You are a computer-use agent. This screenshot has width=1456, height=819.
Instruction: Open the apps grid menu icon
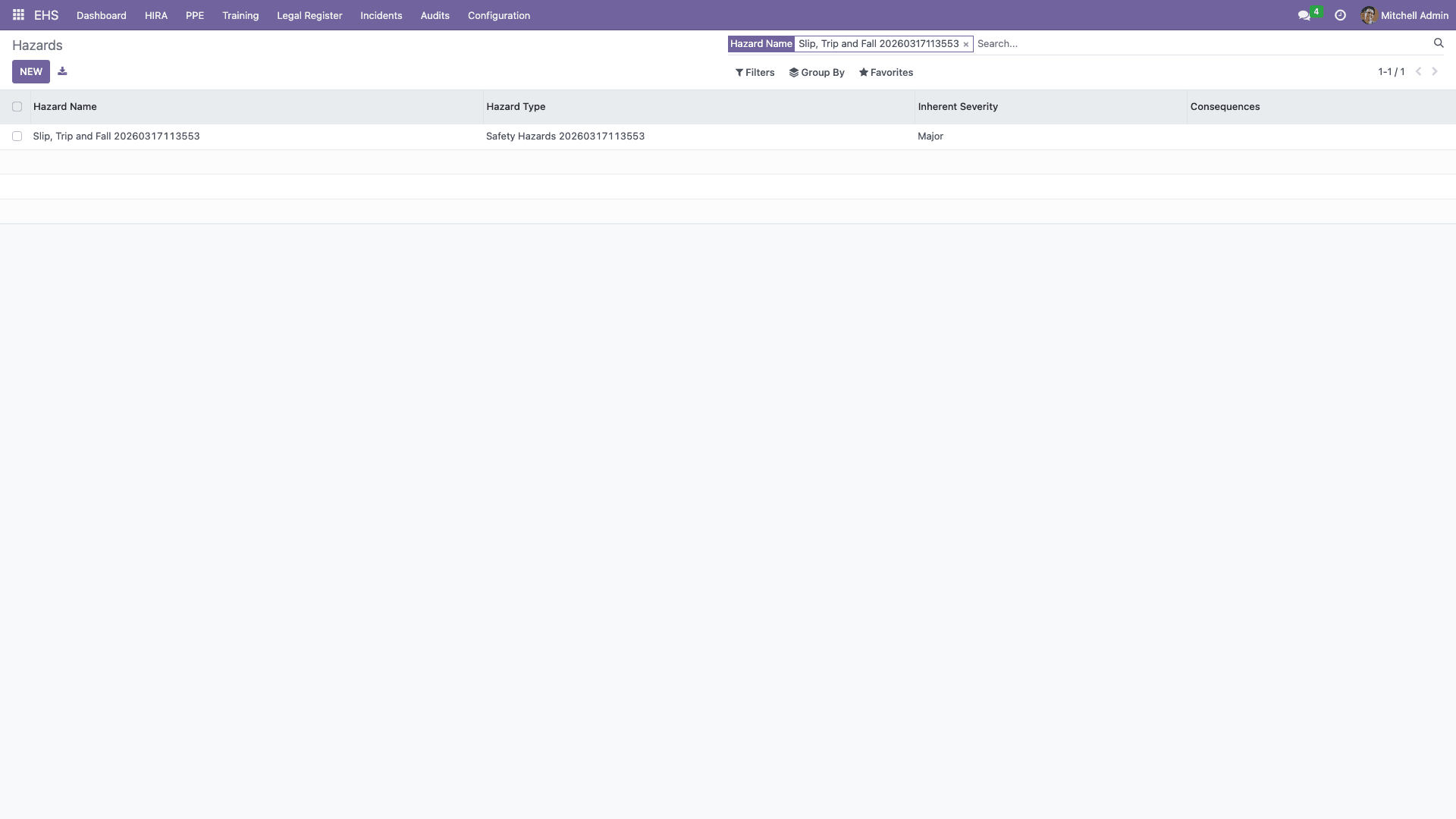click(x=18, y=15)
